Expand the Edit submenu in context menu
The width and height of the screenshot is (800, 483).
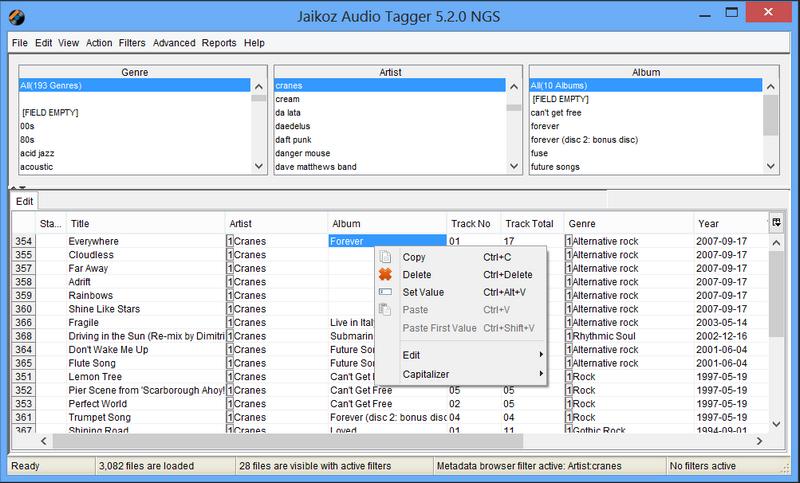pos(461,355)
